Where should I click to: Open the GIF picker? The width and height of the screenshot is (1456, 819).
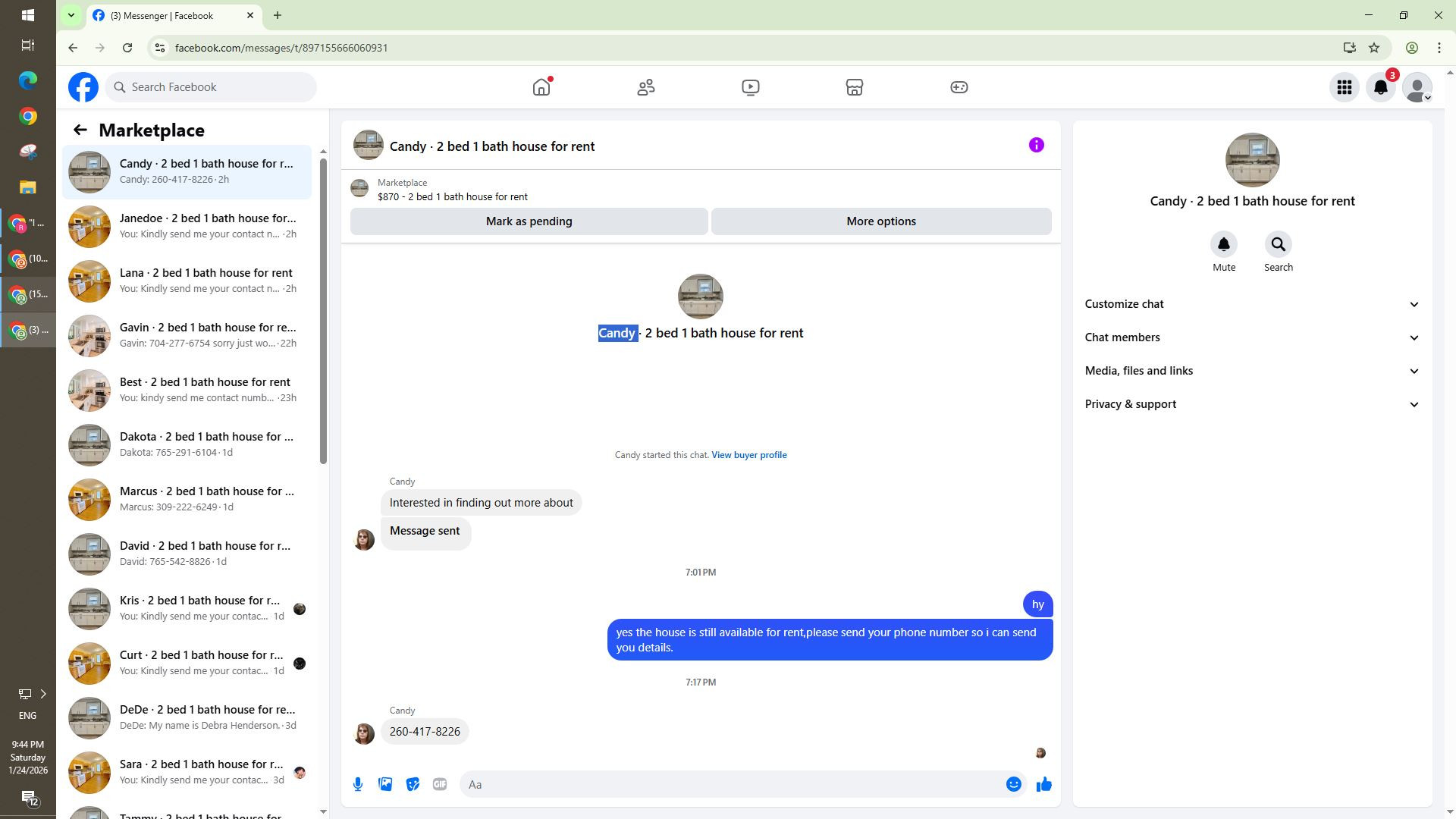[440, 785]
